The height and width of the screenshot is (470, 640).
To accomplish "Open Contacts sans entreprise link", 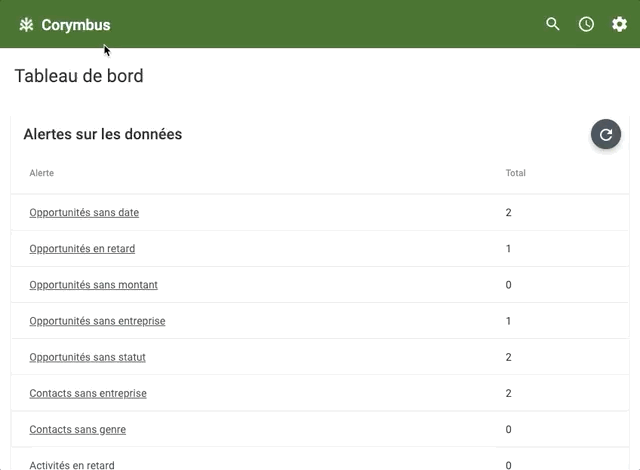I will pos(88,393).
